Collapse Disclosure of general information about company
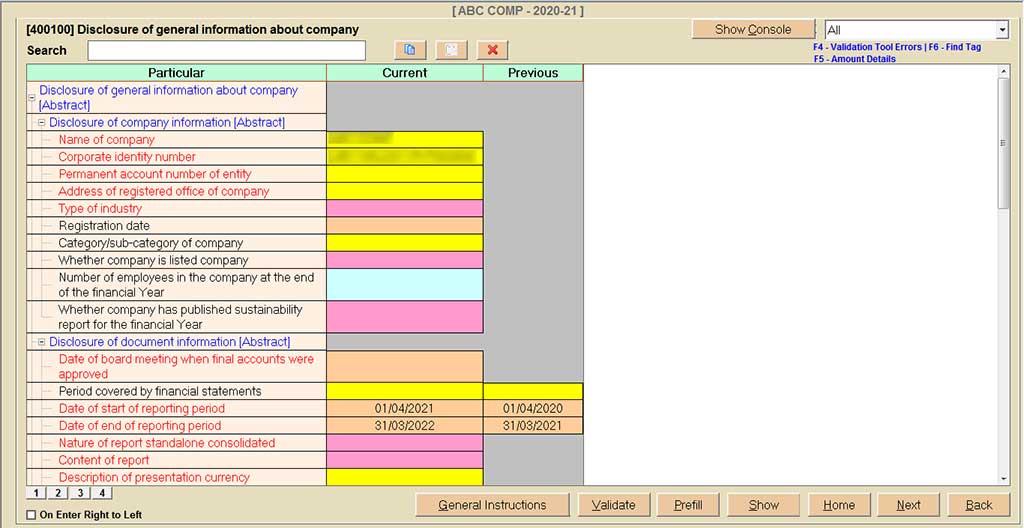The height and width of the screenshot is (528, 1024). (x=32, y=98)
